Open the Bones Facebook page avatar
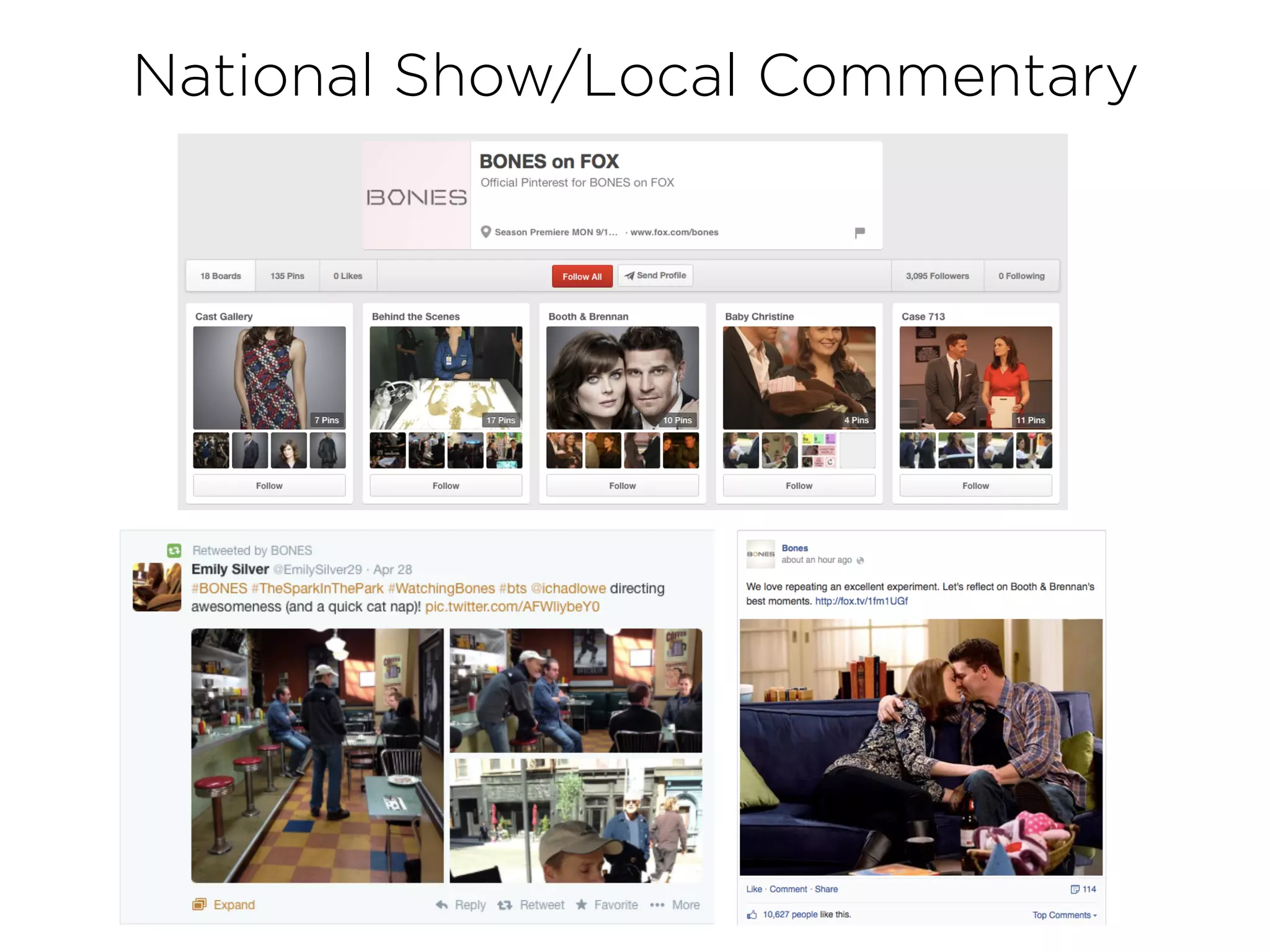The image size is (1270, 952). [x=760, y=554]
